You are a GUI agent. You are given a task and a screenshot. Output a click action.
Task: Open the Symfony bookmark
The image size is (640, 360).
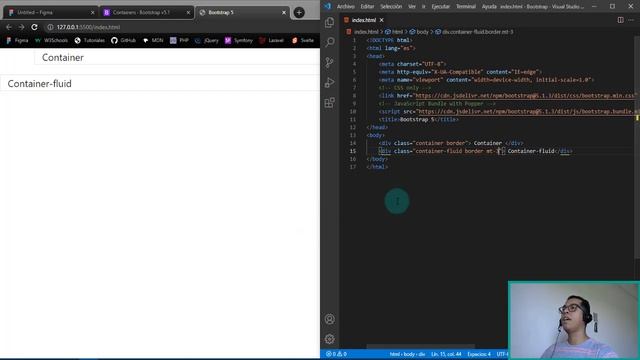(x=239, y=40)
